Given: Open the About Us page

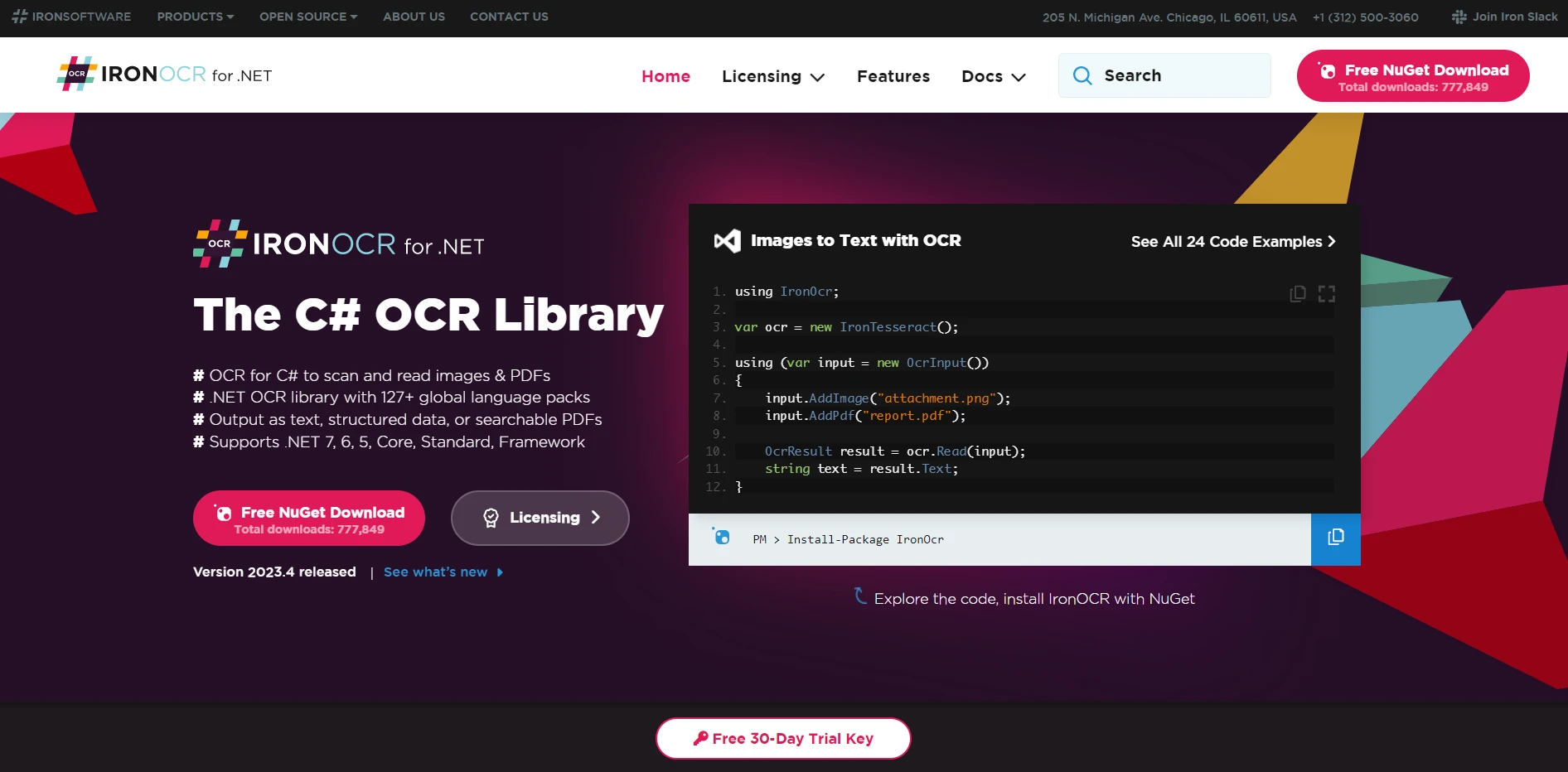Looking at the screenshot, I should (414, 17).
